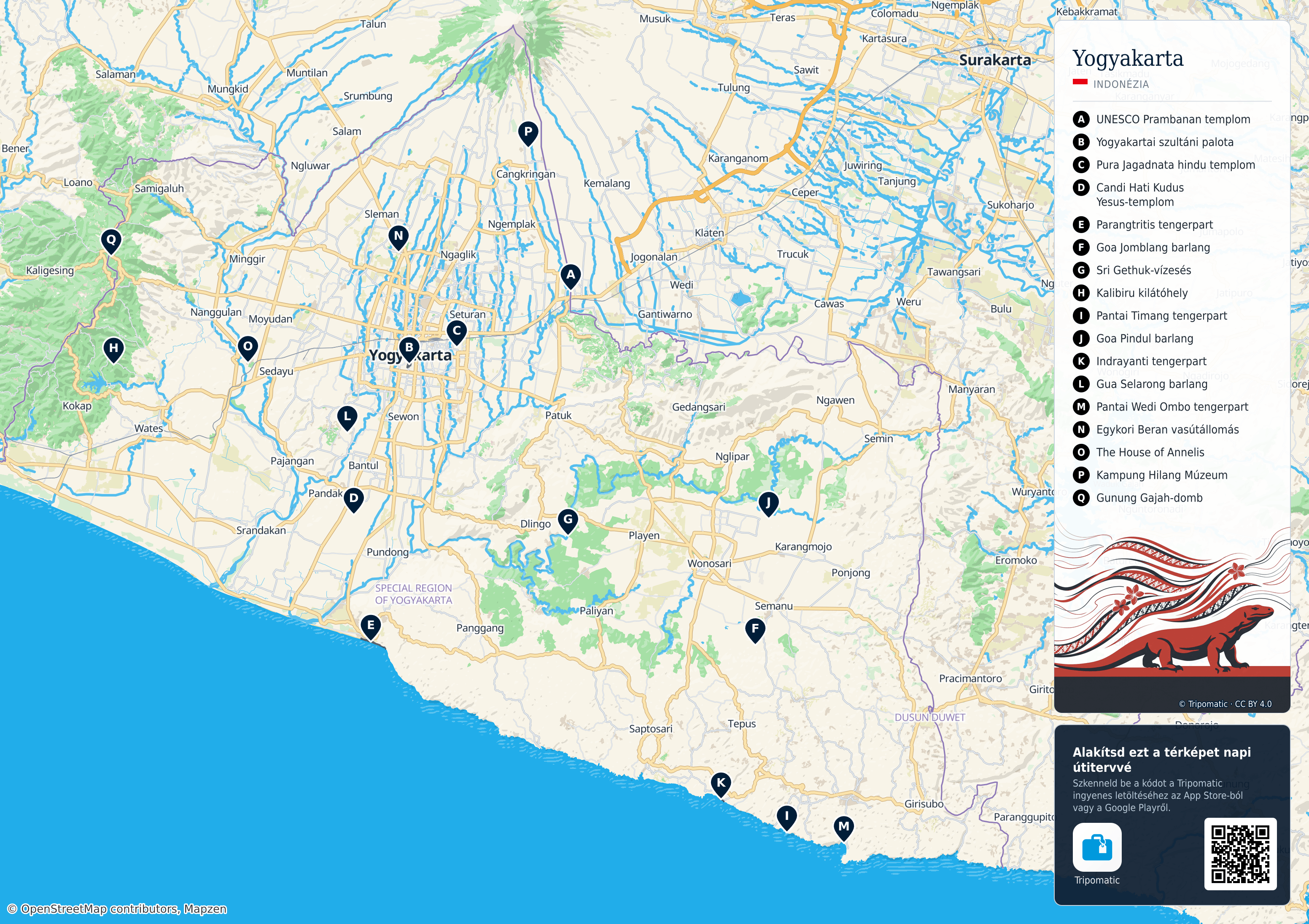Click map pin Q near Kaligesing
The height and width of the screenshot is (924, 1309).
111,242
